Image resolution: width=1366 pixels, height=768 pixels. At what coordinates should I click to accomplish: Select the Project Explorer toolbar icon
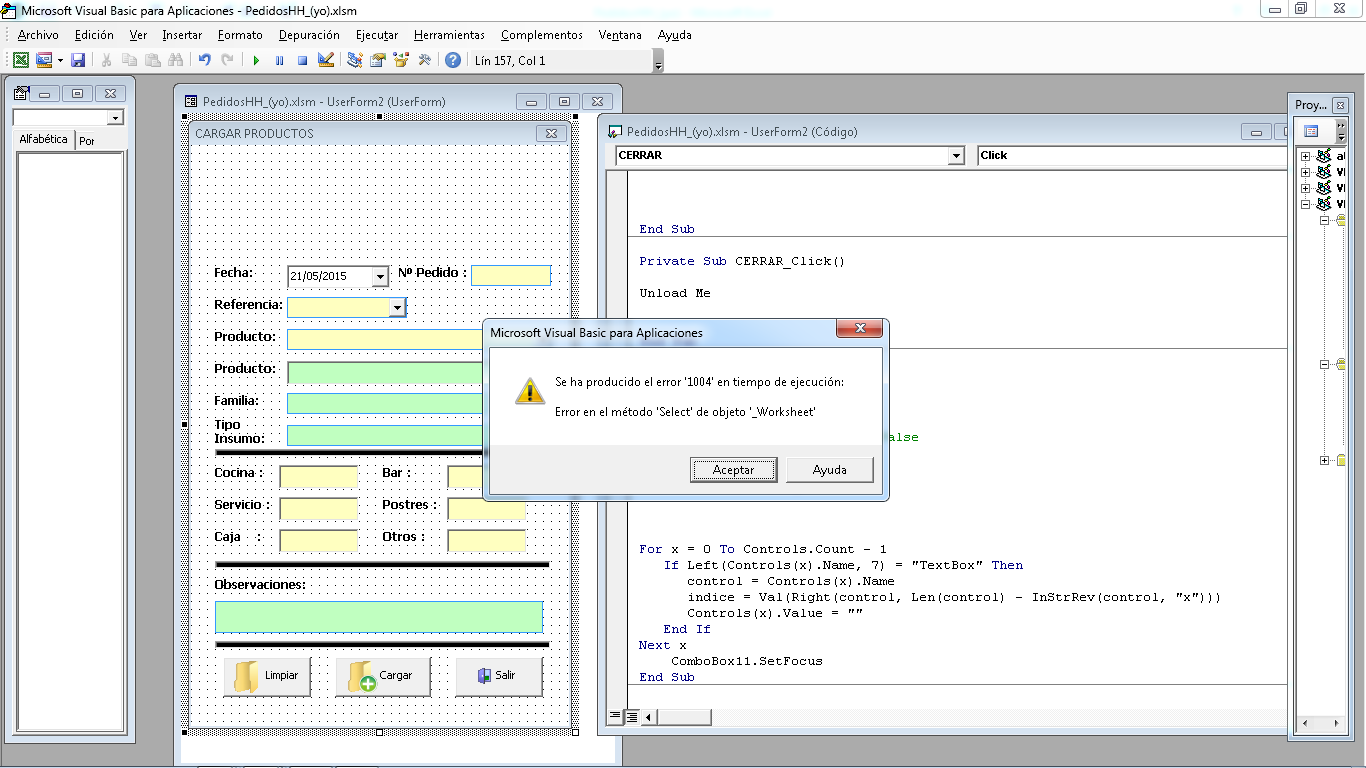tap(353, 60)
